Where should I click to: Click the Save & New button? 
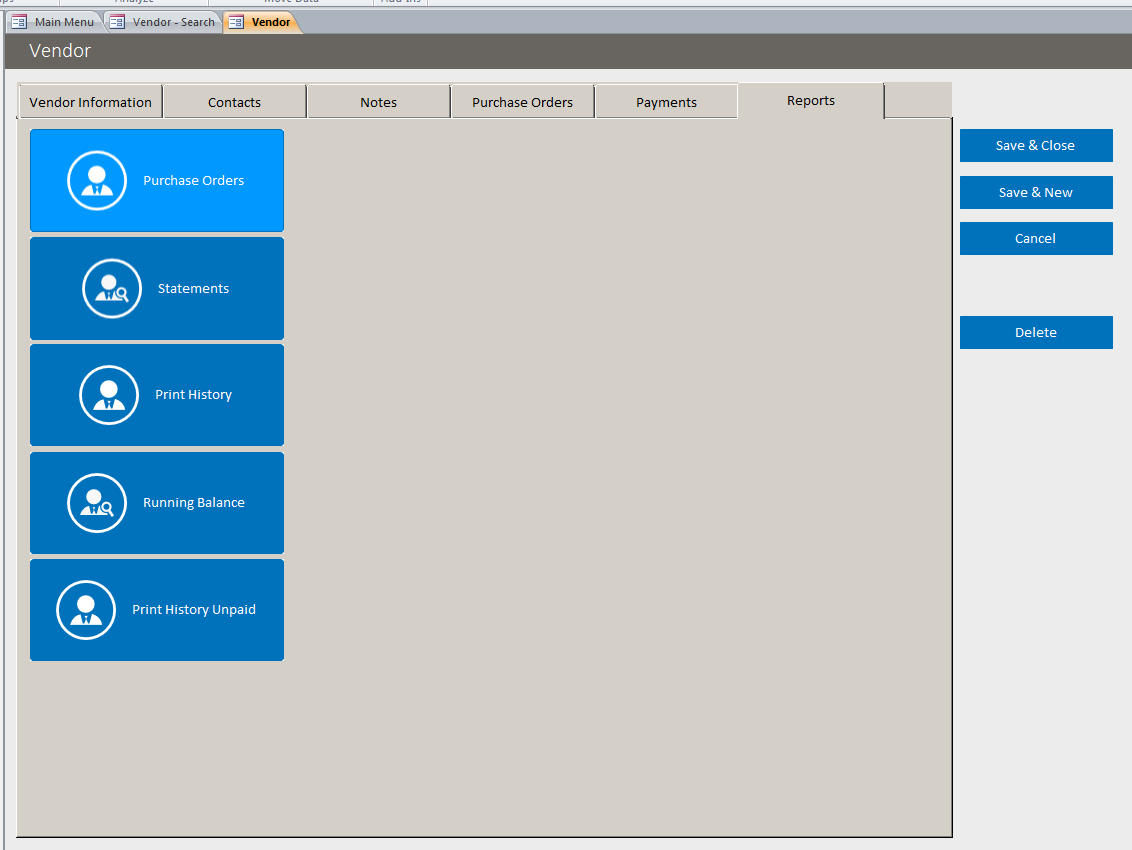click(x=1036, y=192)
